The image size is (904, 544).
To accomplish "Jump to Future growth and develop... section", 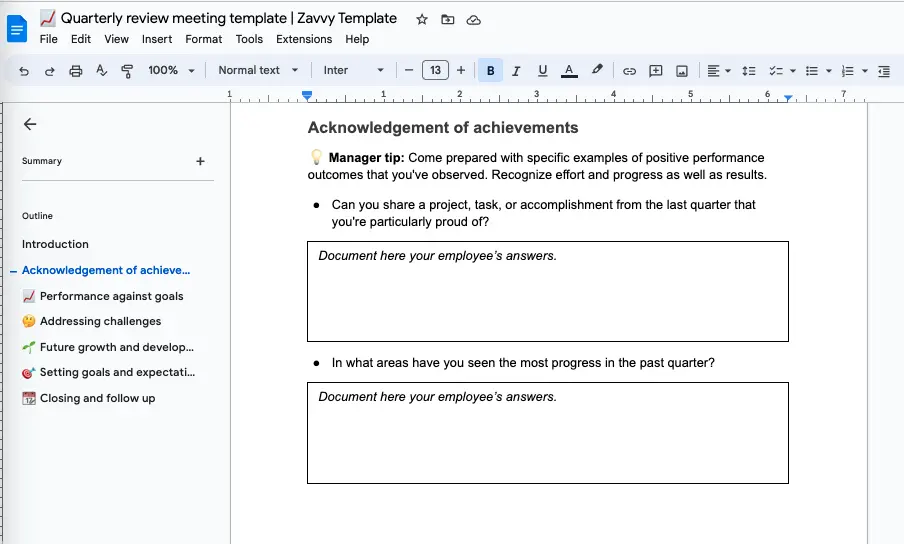I will point(108,347).
